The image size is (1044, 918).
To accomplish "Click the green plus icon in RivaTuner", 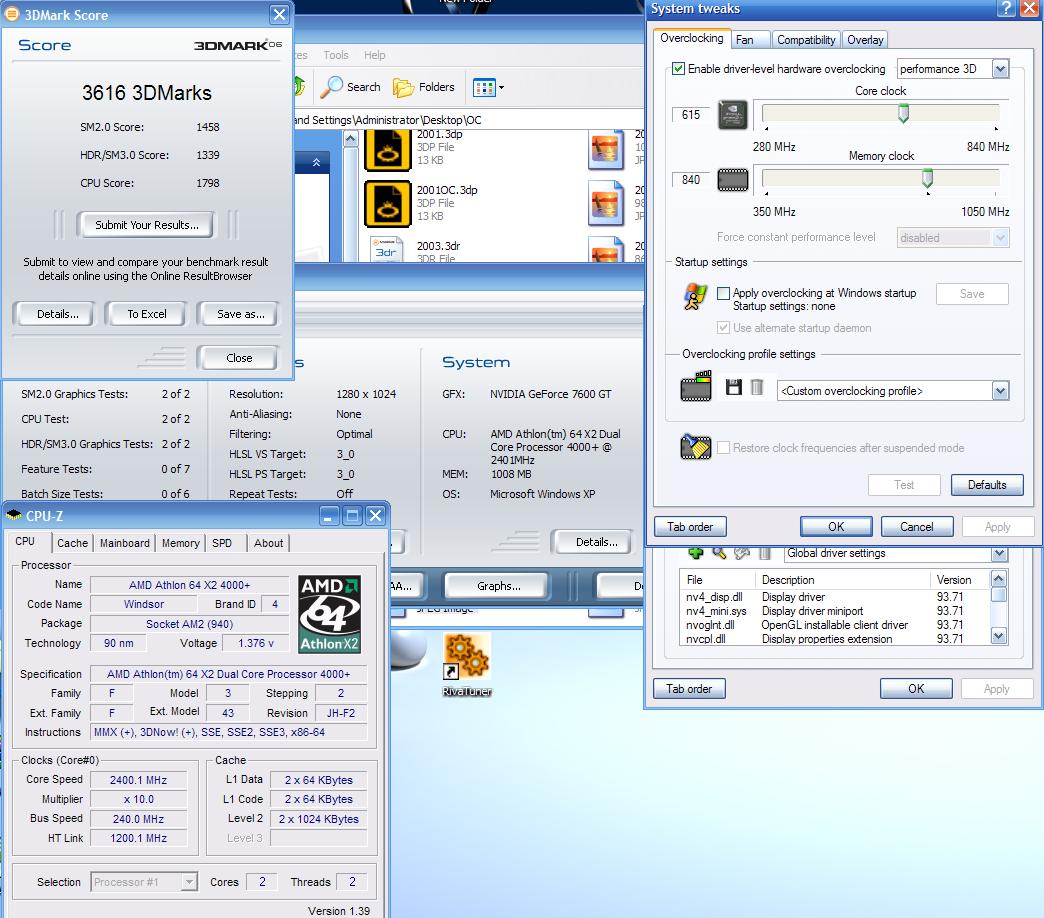I will tap(696, 553).
